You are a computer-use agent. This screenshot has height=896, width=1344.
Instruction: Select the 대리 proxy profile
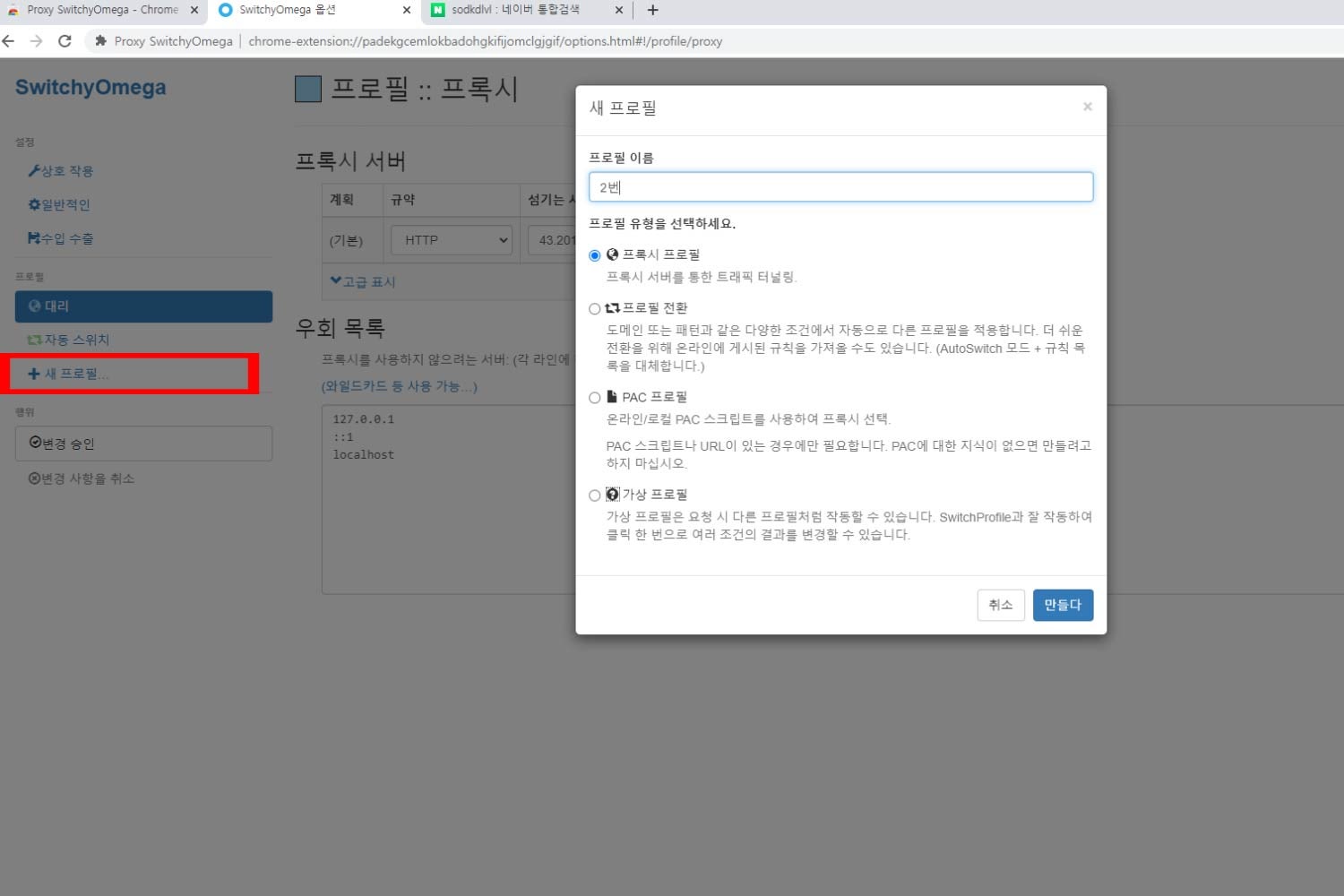click(143, 306)
